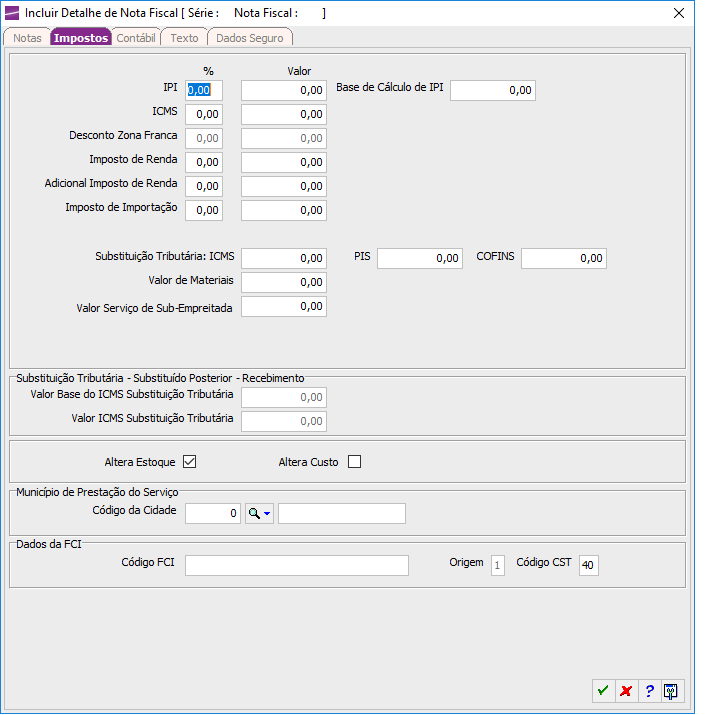This screenshot has height=715, width=719.
Task: Open the Contábil tab
Action: click(135, 38)
